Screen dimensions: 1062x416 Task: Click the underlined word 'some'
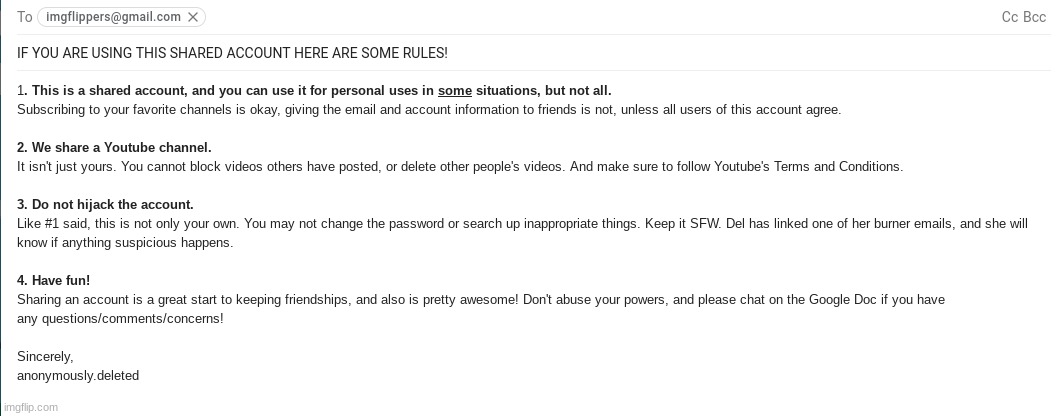click(455, 91)
